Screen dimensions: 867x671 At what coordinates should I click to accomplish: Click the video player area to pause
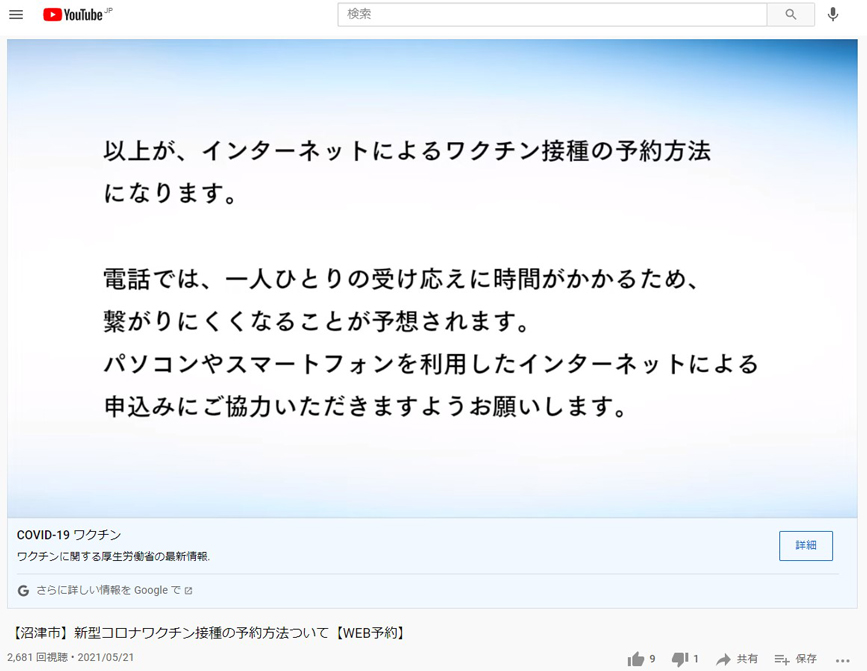coord(432,279)
